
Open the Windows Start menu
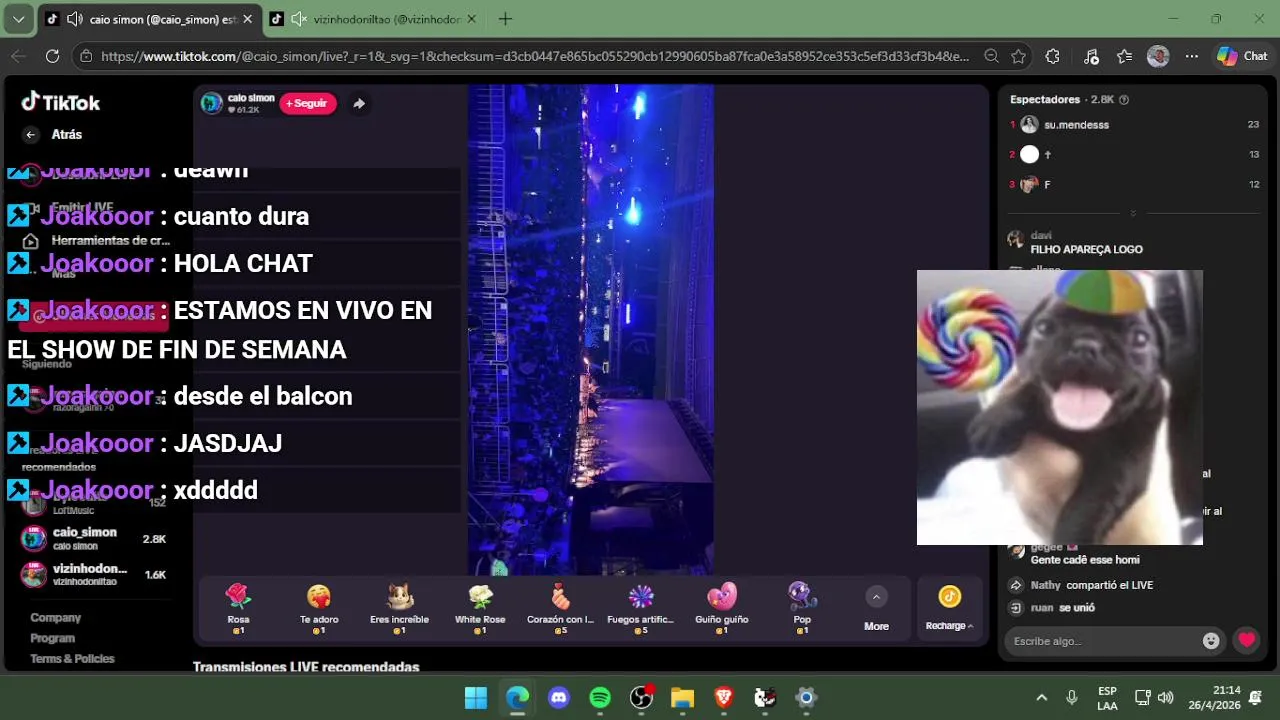tap(476, 698)
